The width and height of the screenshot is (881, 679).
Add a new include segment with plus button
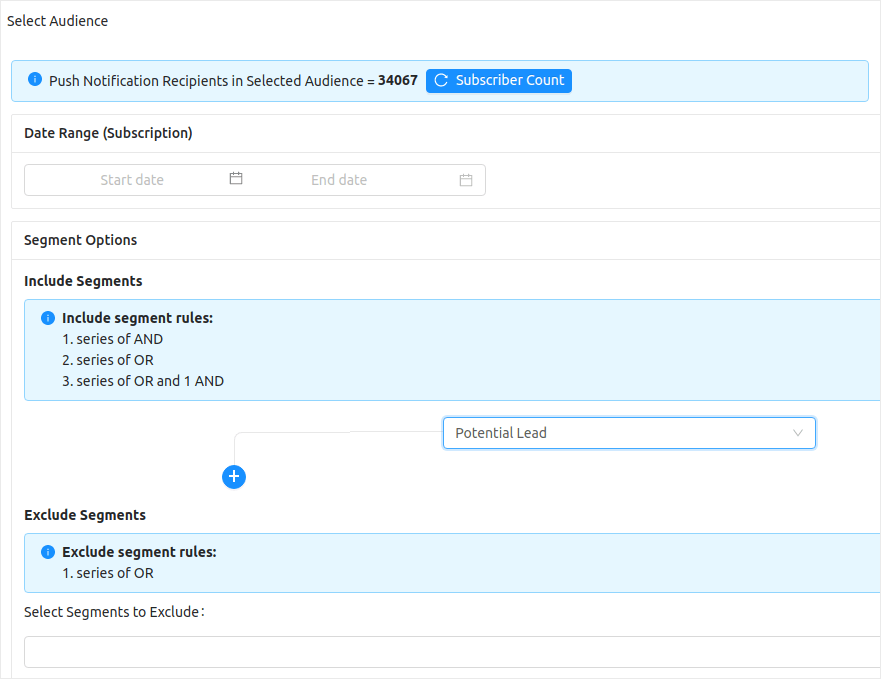tap(234, 477)
